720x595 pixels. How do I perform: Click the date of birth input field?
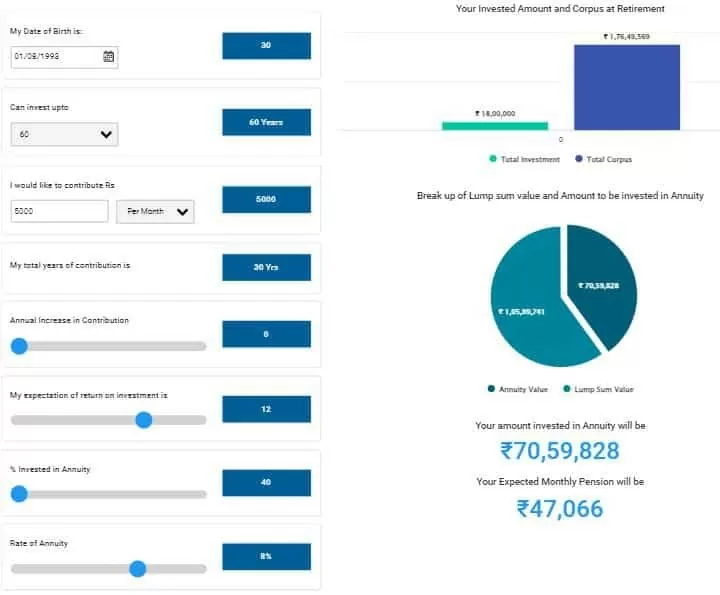(x=56, y=57)
